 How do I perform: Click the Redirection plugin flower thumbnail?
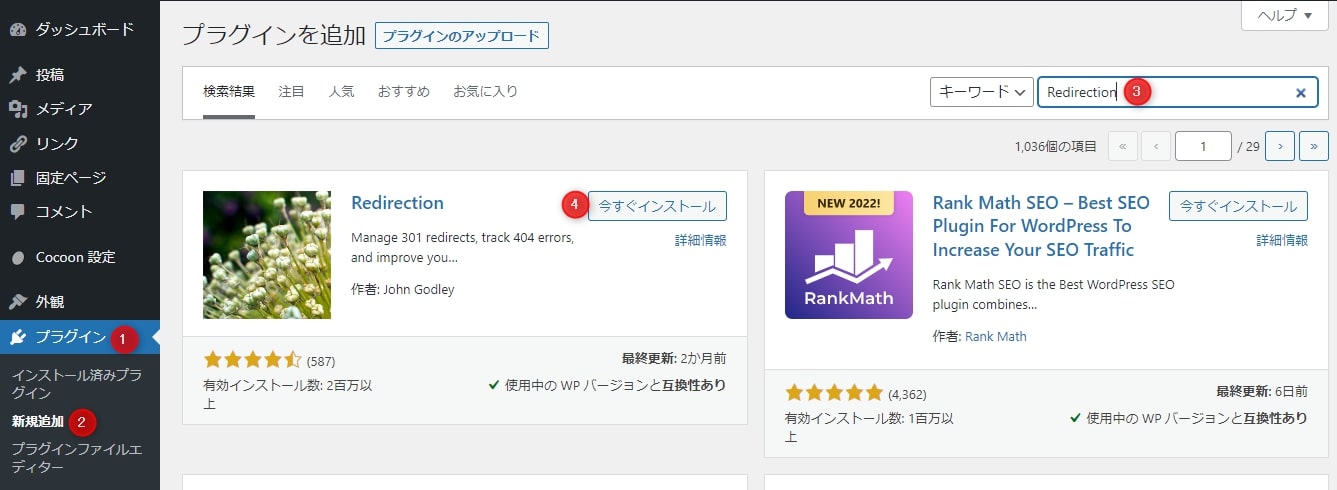click(267, 255)
